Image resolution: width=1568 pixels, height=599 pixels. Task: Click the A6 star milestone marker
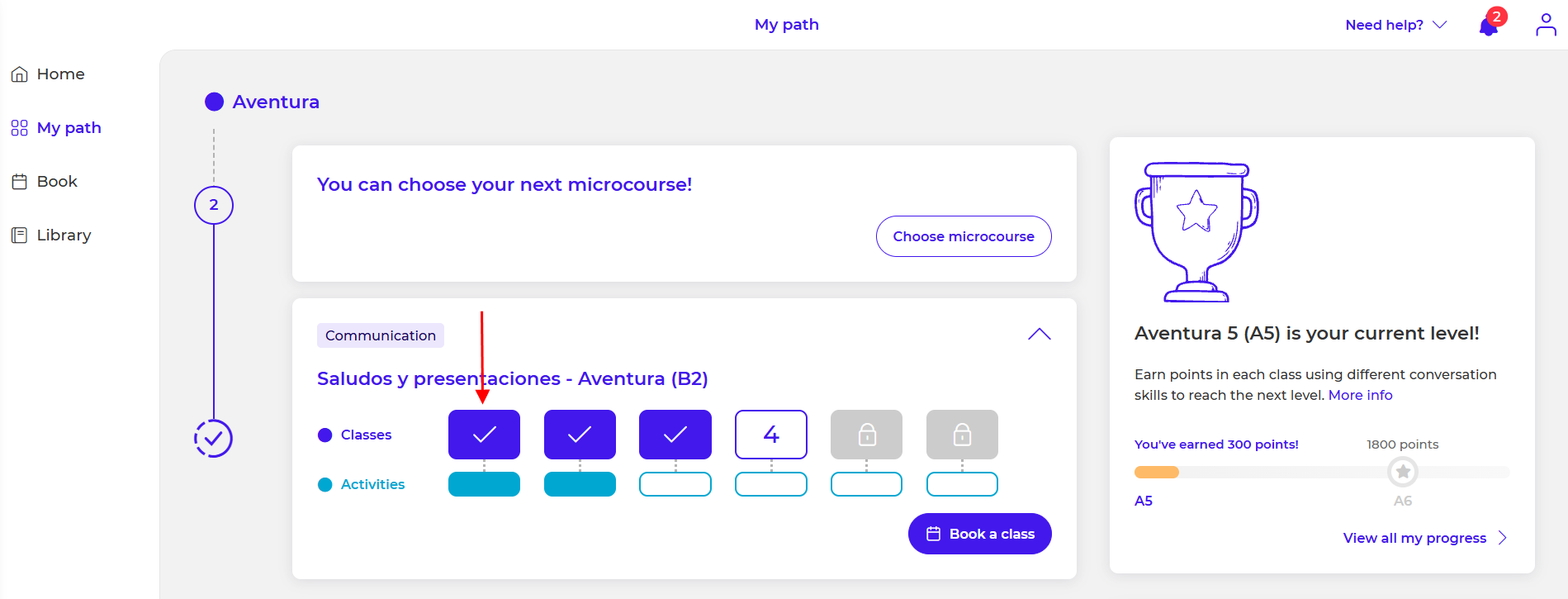pos(1402,472)
